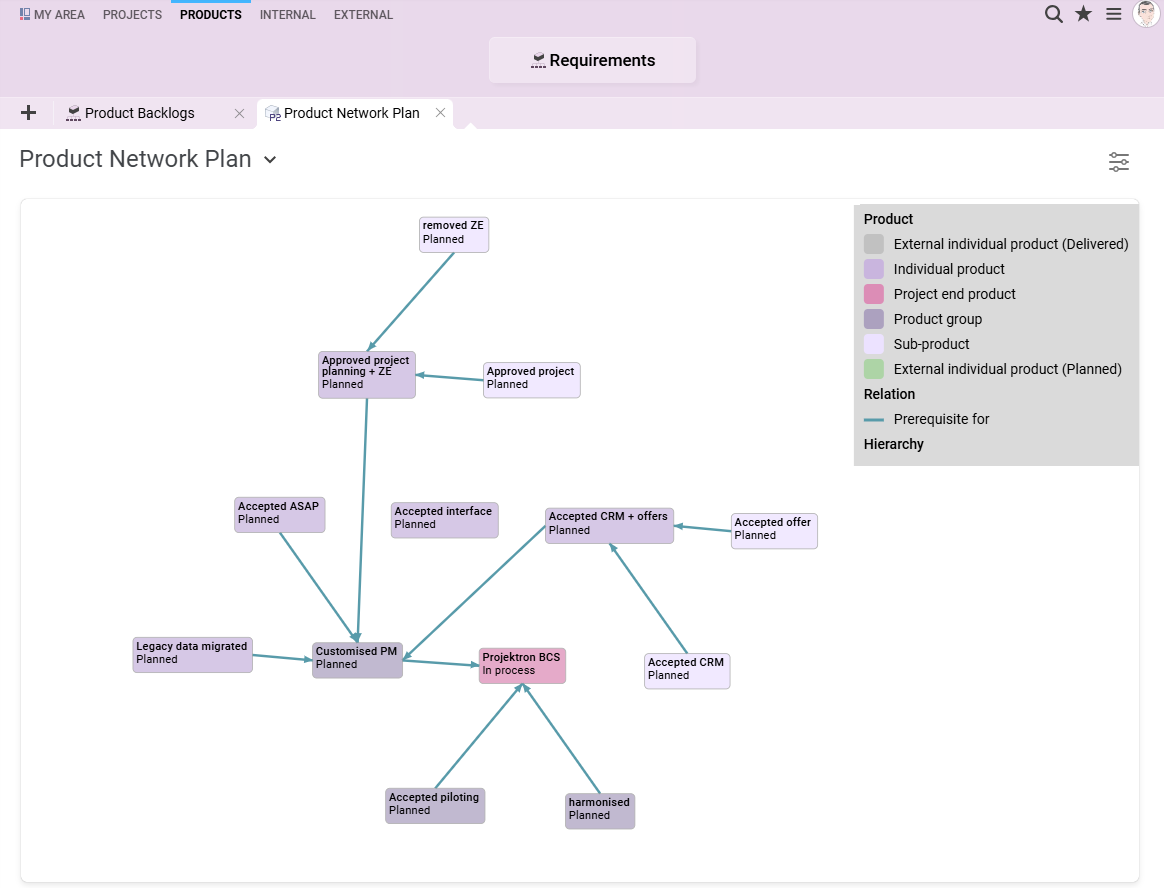Click the External individual product (Delivered) swatch

coord(874,244)
